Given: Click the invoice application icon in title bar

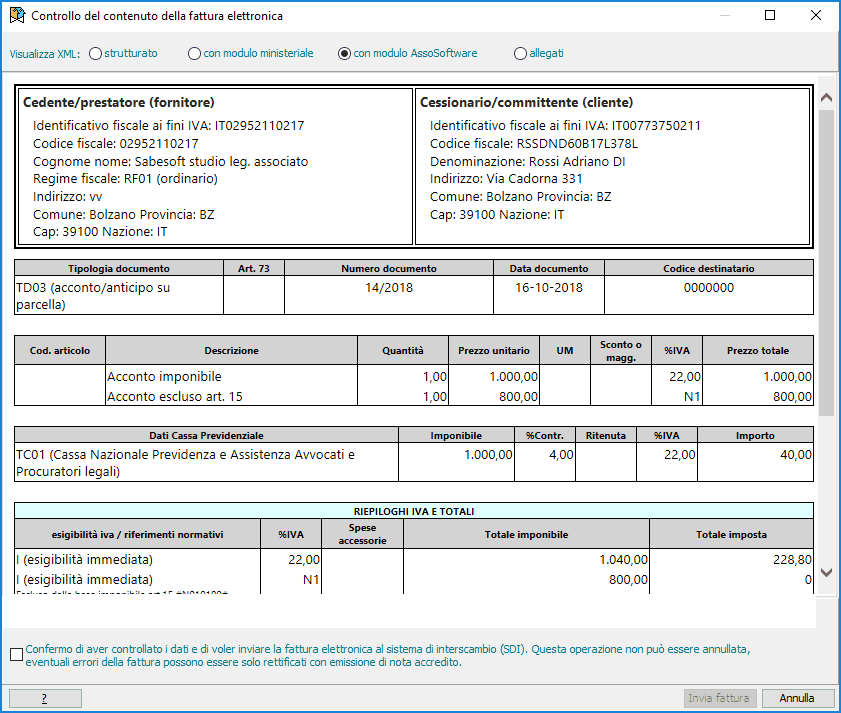Looking at the screenshot, I should 17,16.
